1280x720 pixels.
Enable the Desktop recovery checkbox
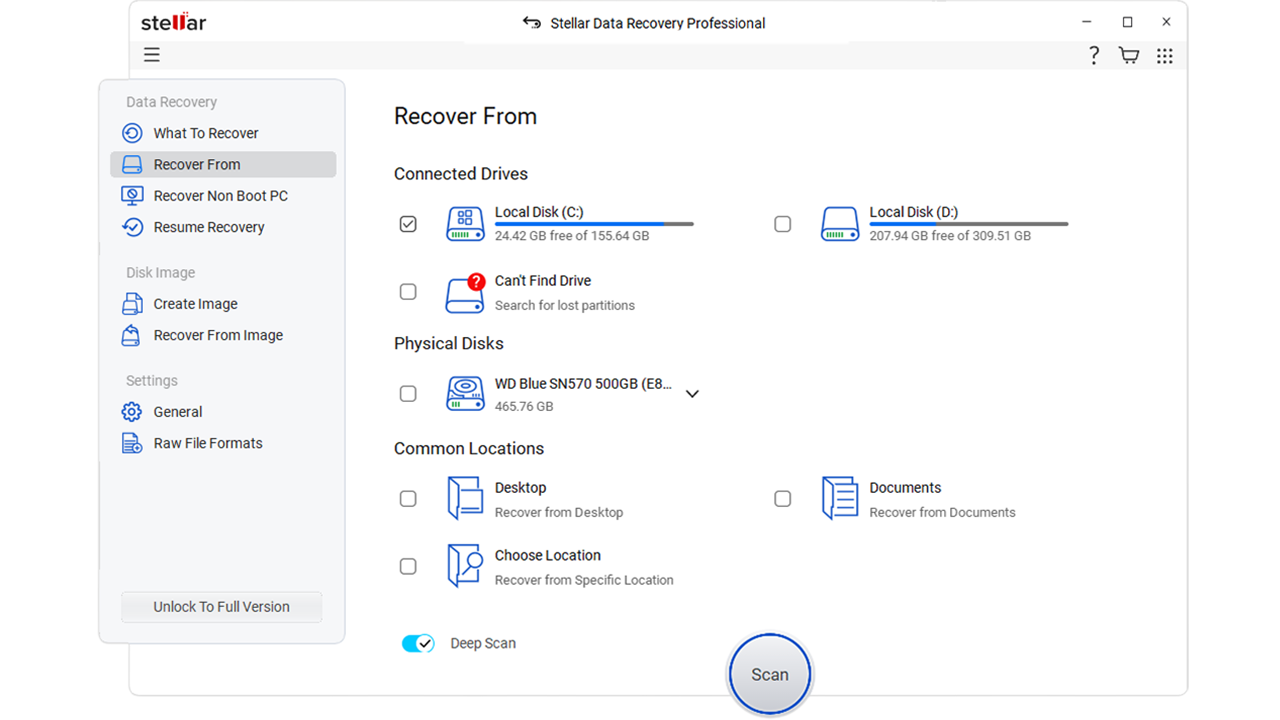[408, 498]
